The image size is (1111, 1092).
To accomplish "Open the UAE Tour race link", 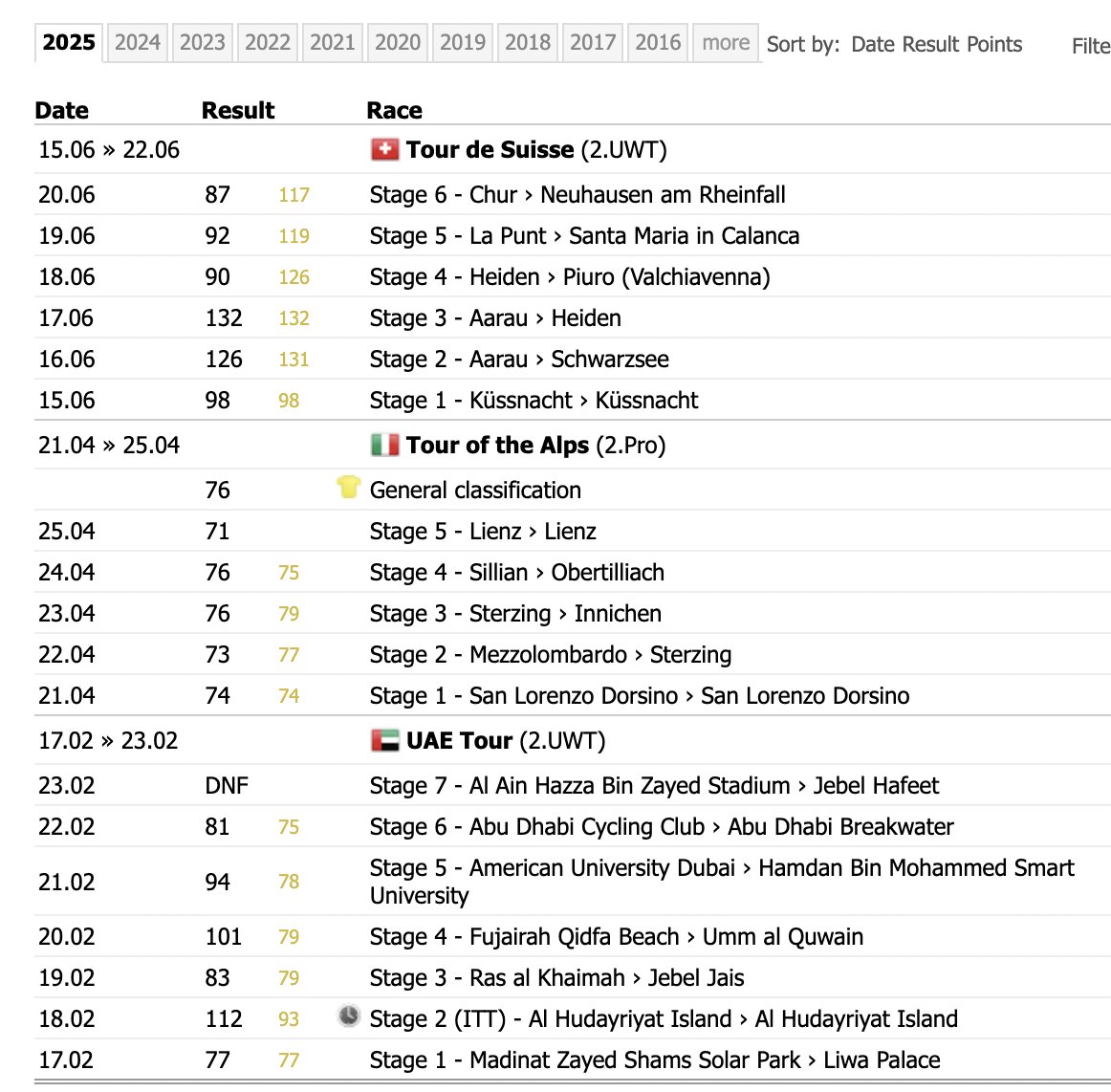I will point(459,740).
